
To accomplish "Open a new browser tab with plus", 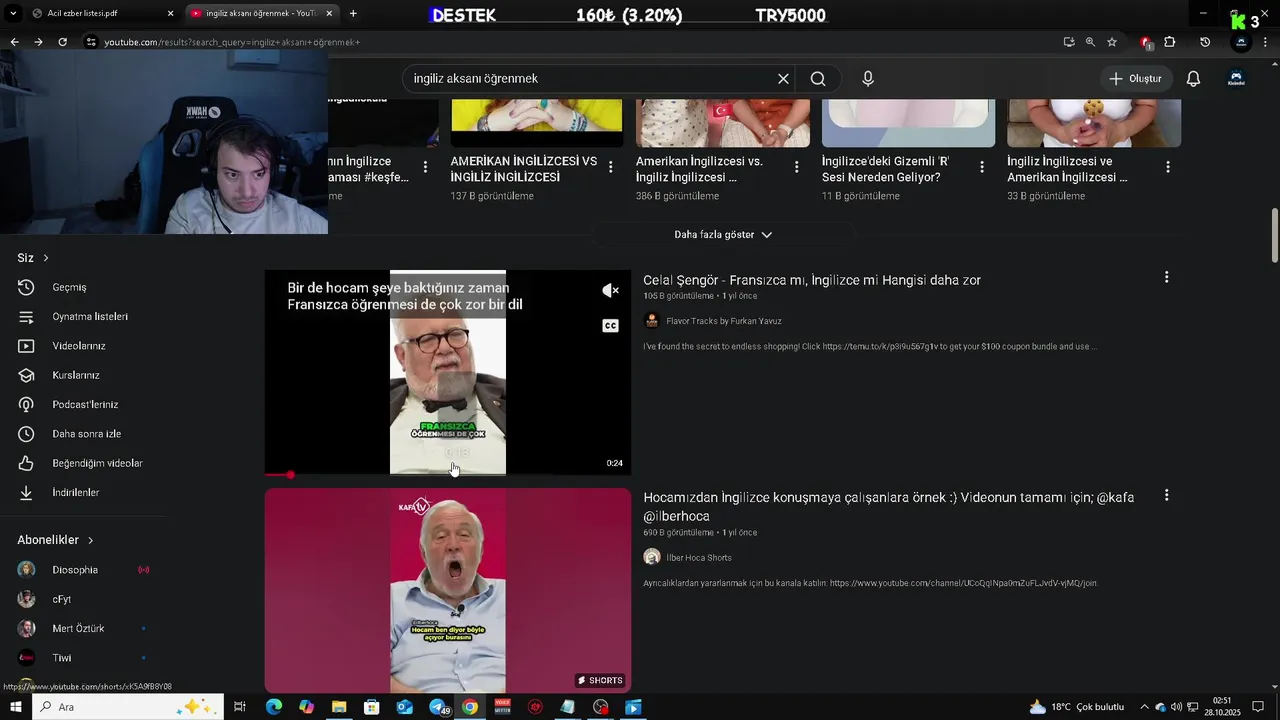I will 353,14.
